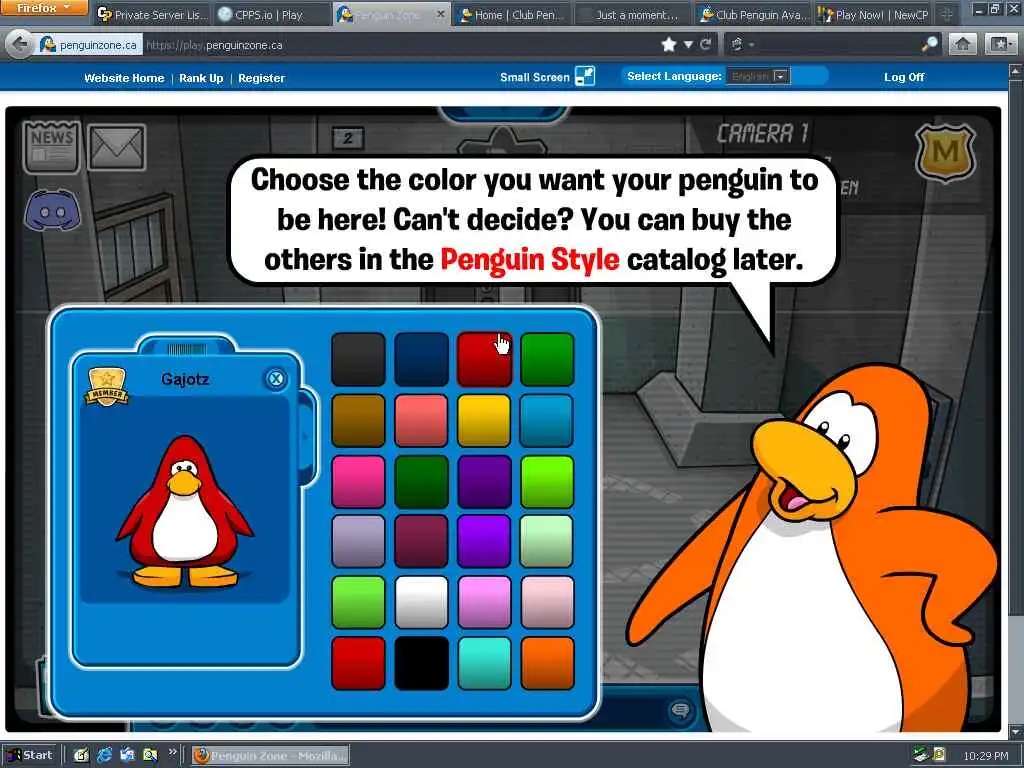
Task: Choose the pure black swatch in bottom row
Action: (421, 663)
